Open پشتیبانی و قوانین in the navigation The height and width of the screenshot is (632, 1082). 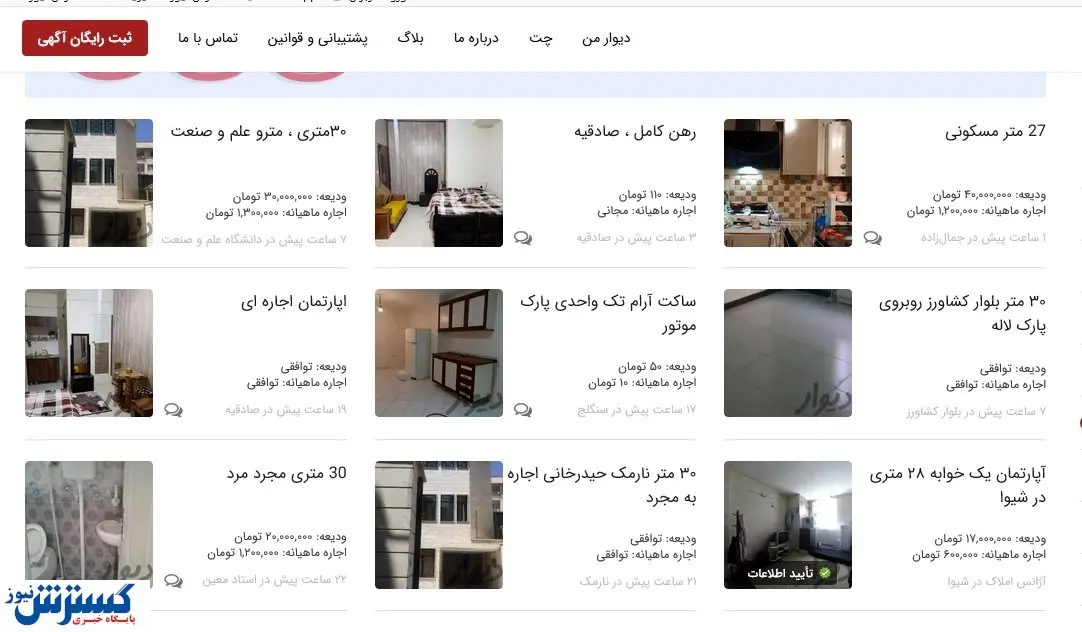[317, 39]
